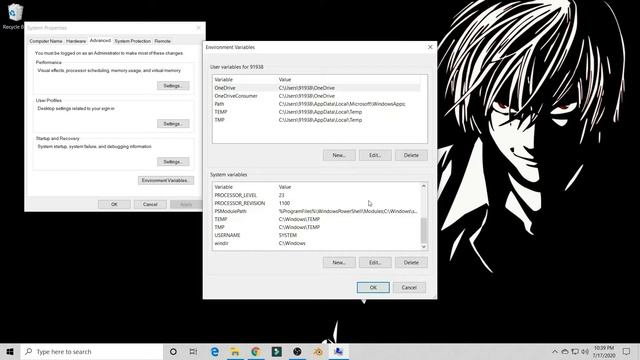Open User Profiles Settings button

[x=173, y=124]
